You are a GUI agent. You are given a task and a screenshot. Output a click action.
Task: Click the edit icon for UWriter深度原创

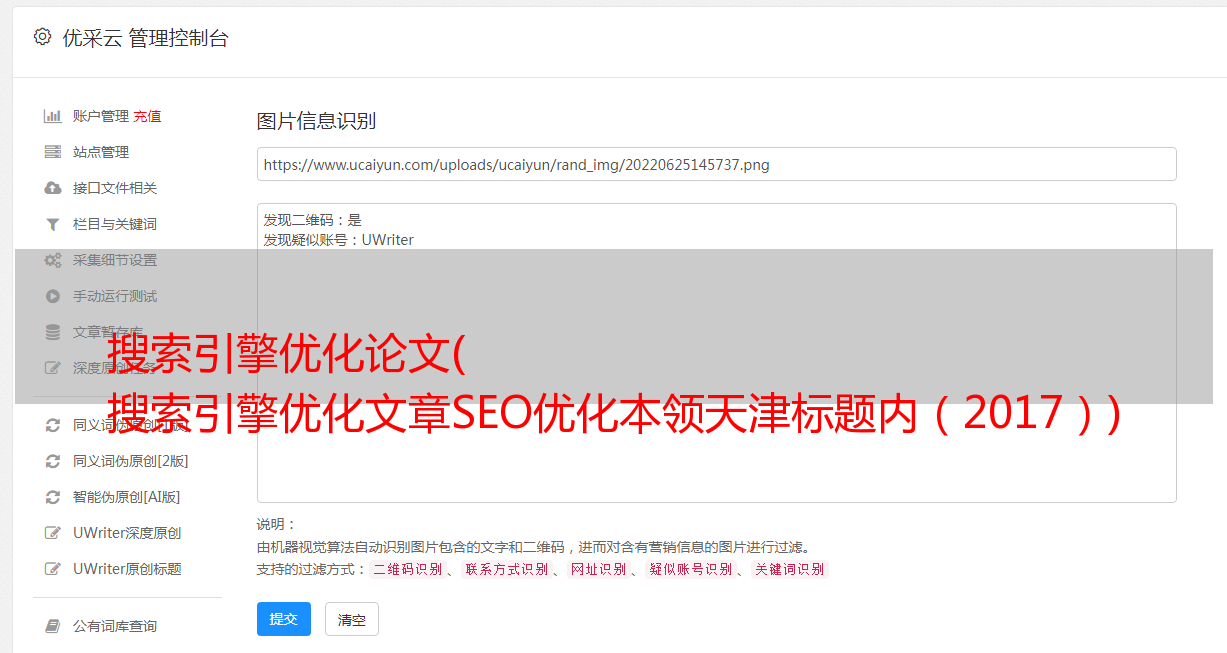pos(53,533)
